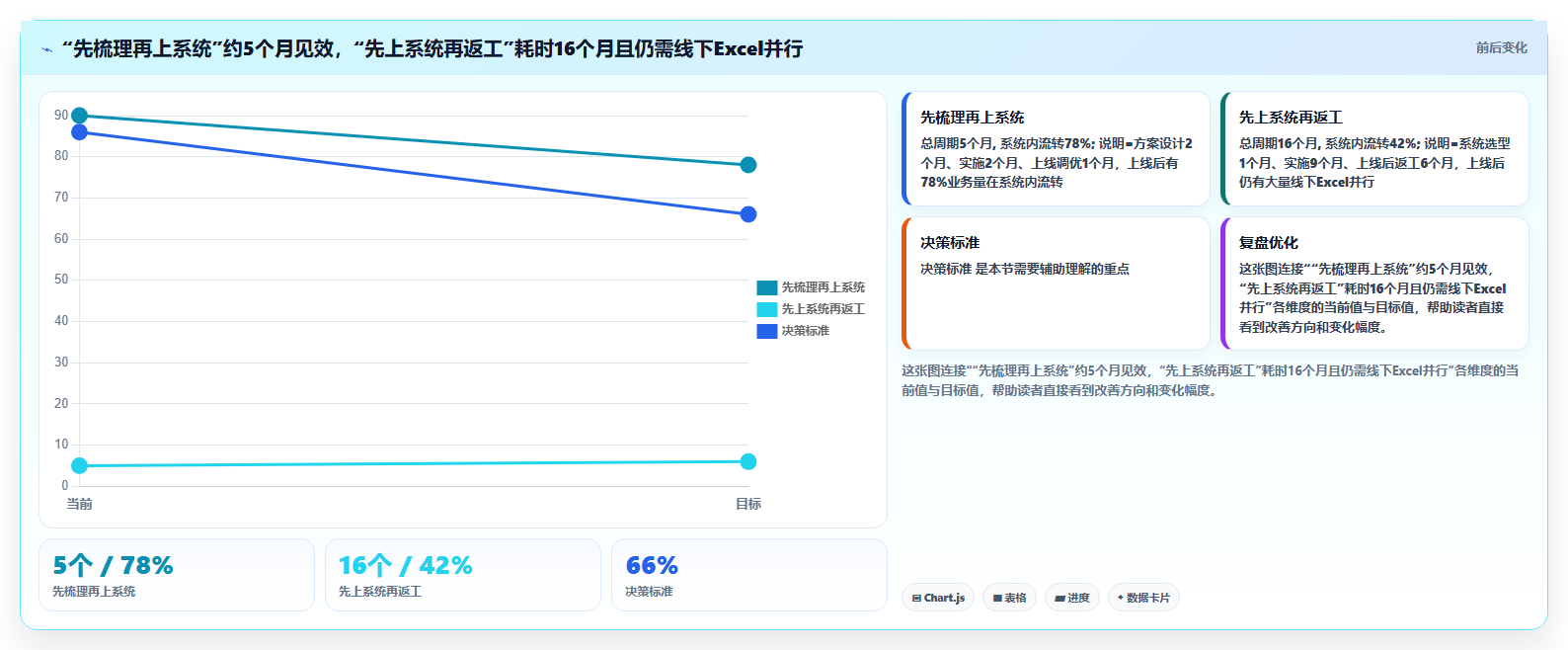The height and width of the screenshot is (650, 1568).
Task: Open the 66% 决策标准 stat card
Action: point(749,575)
